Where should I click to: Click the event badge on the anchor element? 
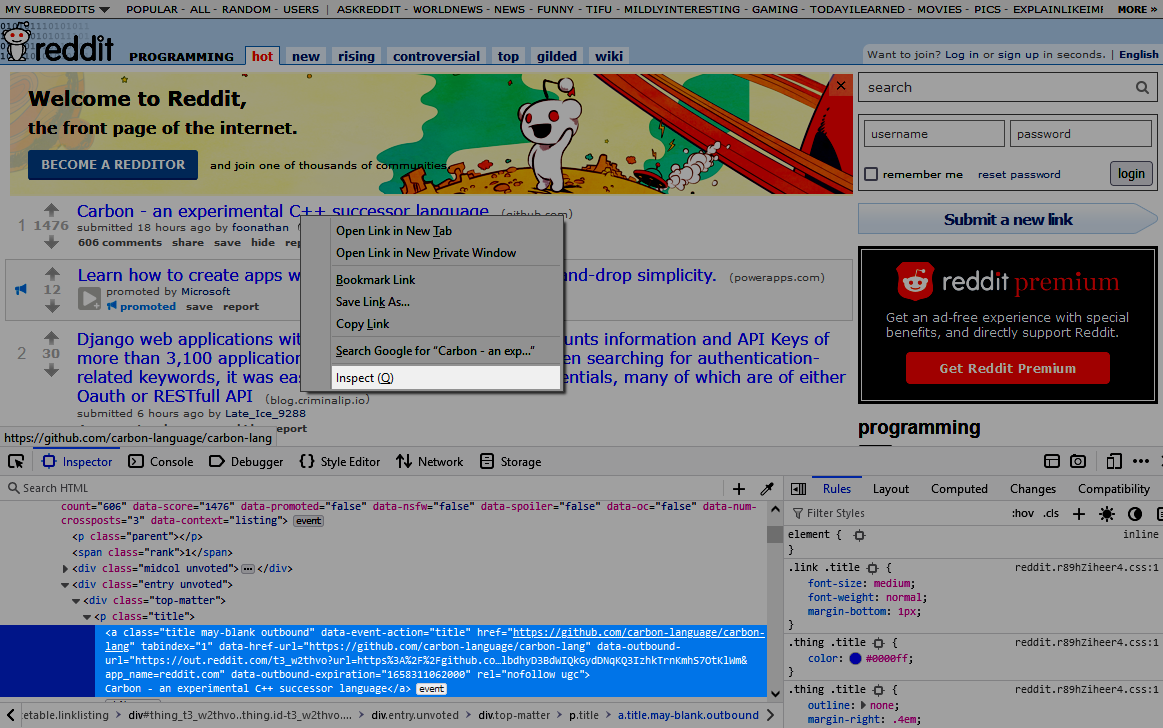coord(431,689)
